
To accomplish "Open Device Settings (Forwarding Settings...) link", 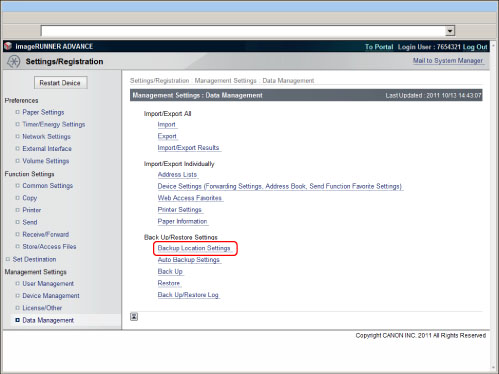I will pyautogui.click(x=280, y=186).
